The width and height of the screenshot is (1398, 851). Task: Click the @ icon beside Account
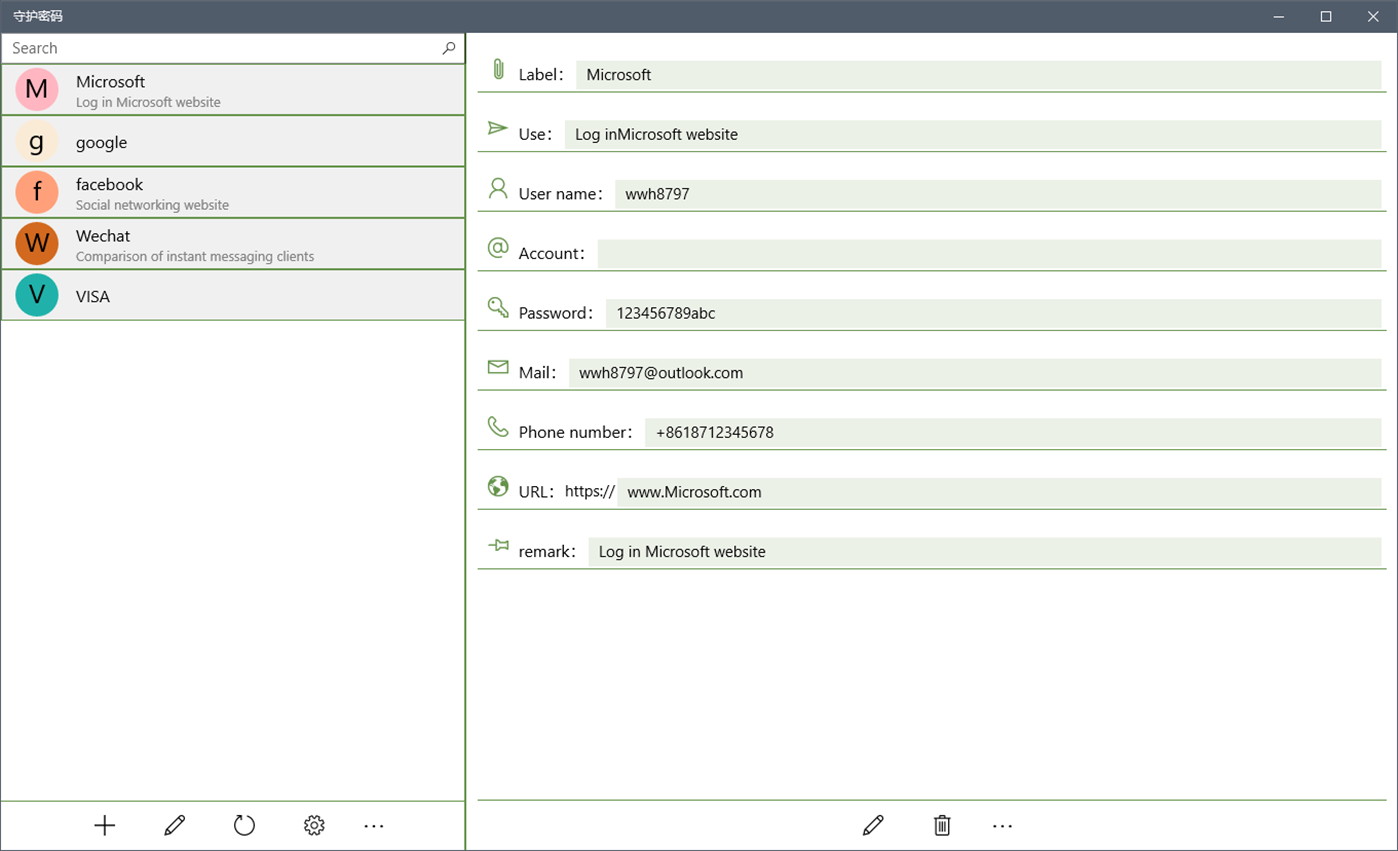498,248
